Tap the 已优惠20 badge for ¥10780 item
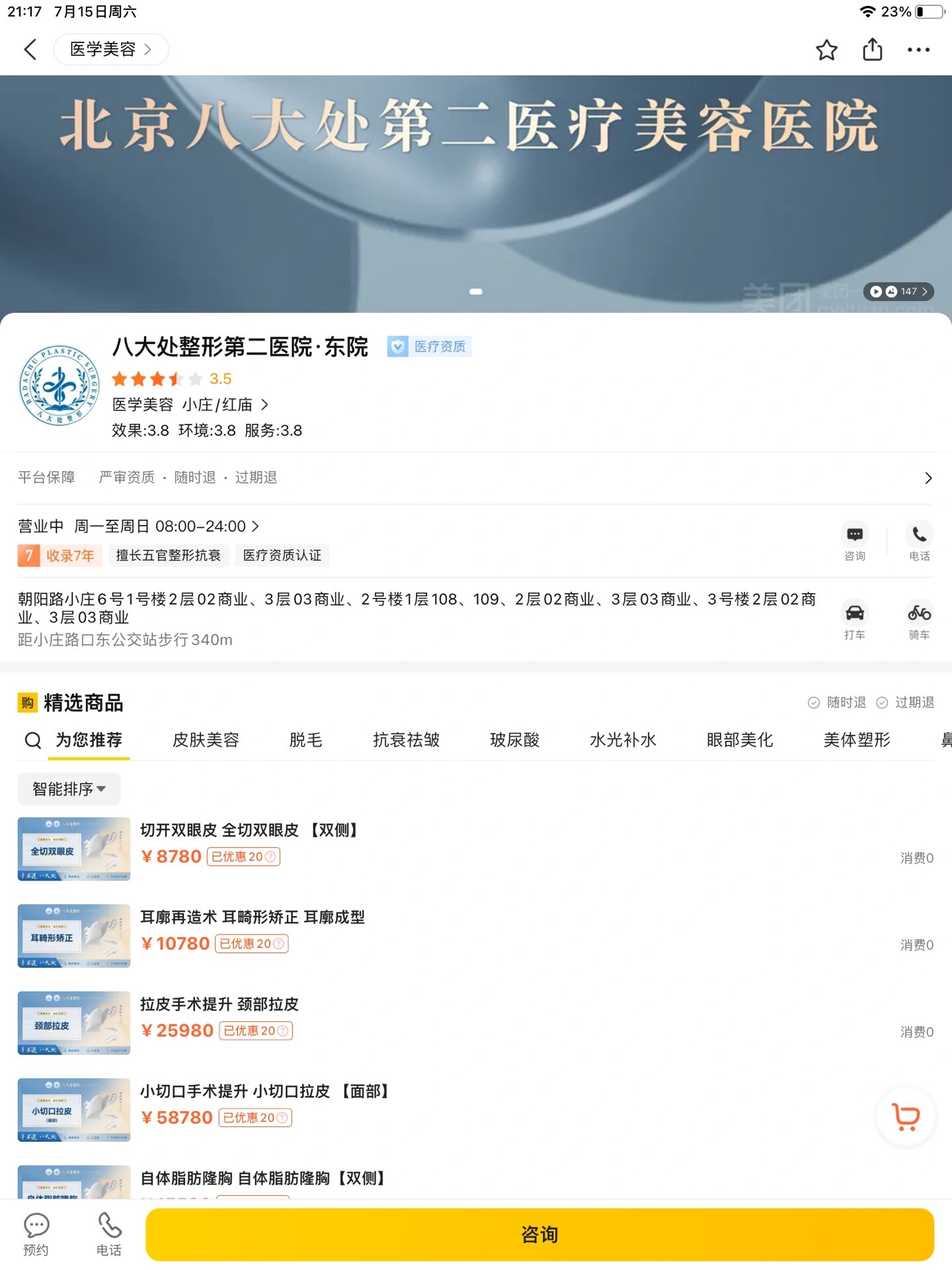The width and height of the screenshot is (952, 1270). (x=252, y=944)
